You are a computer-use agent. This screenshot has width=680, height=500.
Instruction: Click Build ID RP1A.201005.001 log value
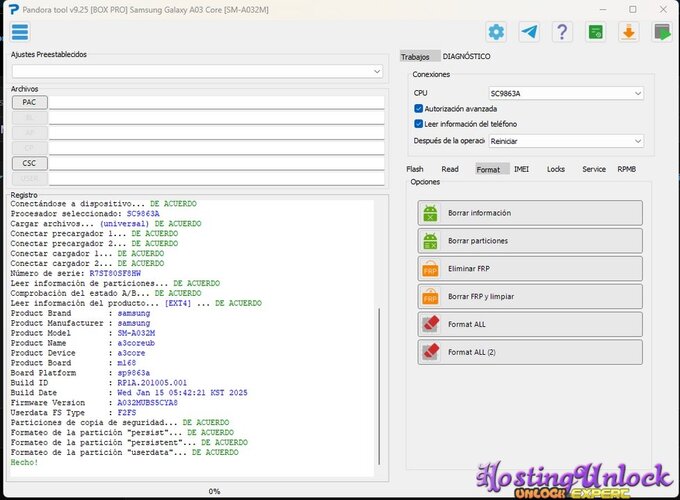click(152, 383)
